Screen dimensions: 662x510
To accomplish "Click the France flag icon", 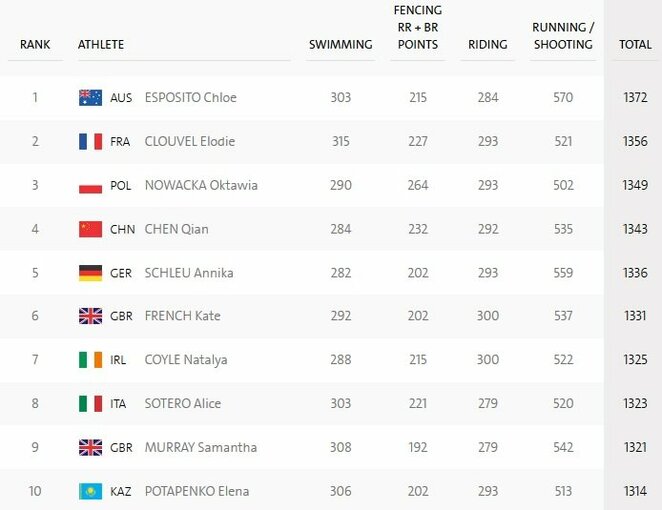I will point(90,141).
